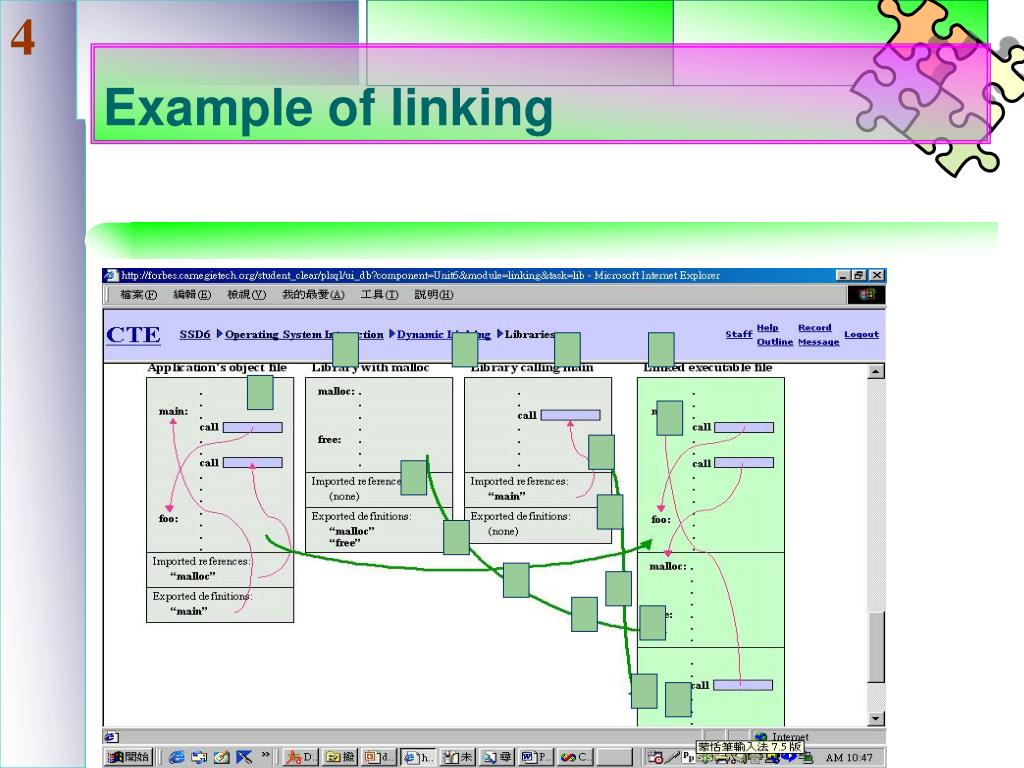The height and width of the screenshot is (768, 1024).
Task: Open the Message link
Action: pyautogui.click(x=818, y=342)
